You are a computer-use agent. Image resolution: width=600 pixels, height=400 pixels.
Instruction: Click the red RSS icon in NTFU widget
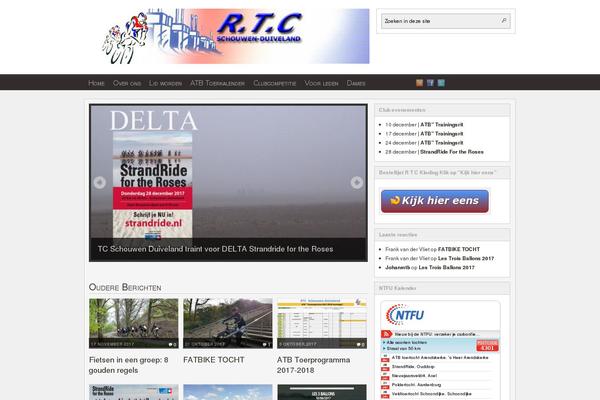pyautogui.click(x=386, y=334)
